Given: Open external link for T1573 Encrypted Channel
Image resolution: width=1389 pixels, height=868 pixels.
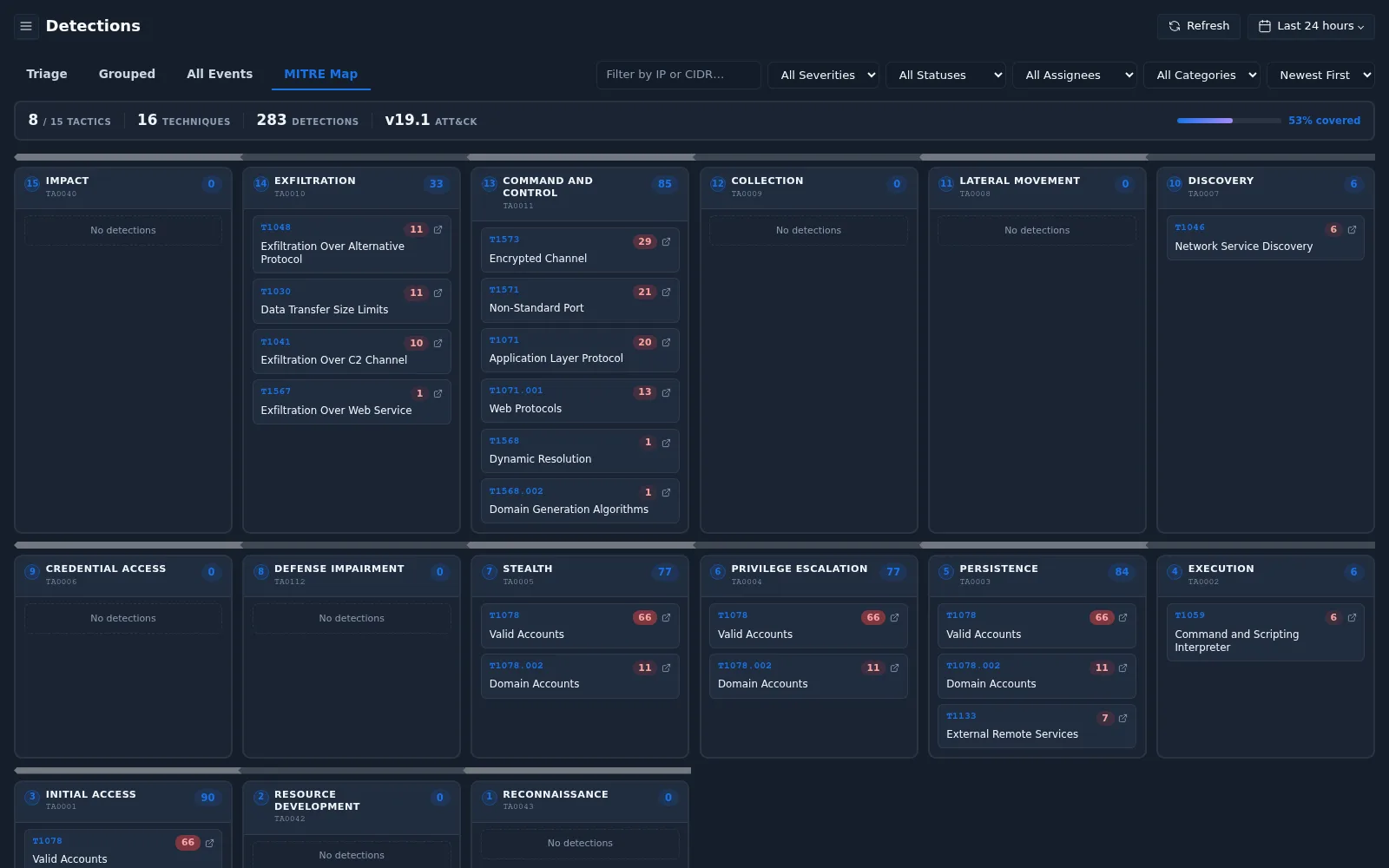Looking at the screenshot, I should pyautogui.click(x=666, y=242).
